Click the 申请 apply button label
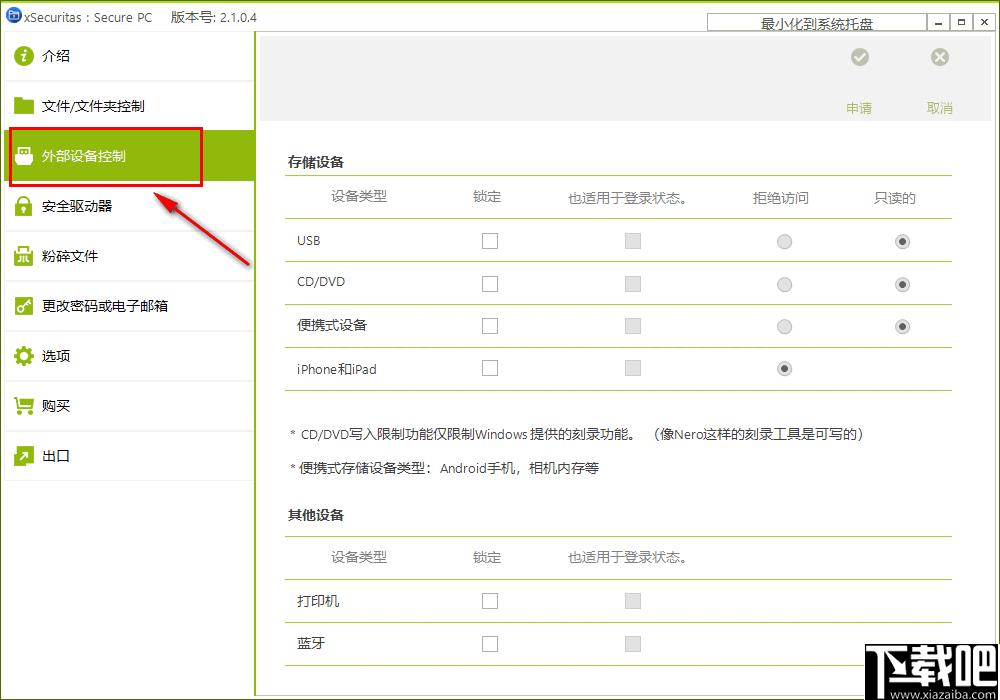The height and width of the screenshot is (700, 1000). (x=859, y=108)
